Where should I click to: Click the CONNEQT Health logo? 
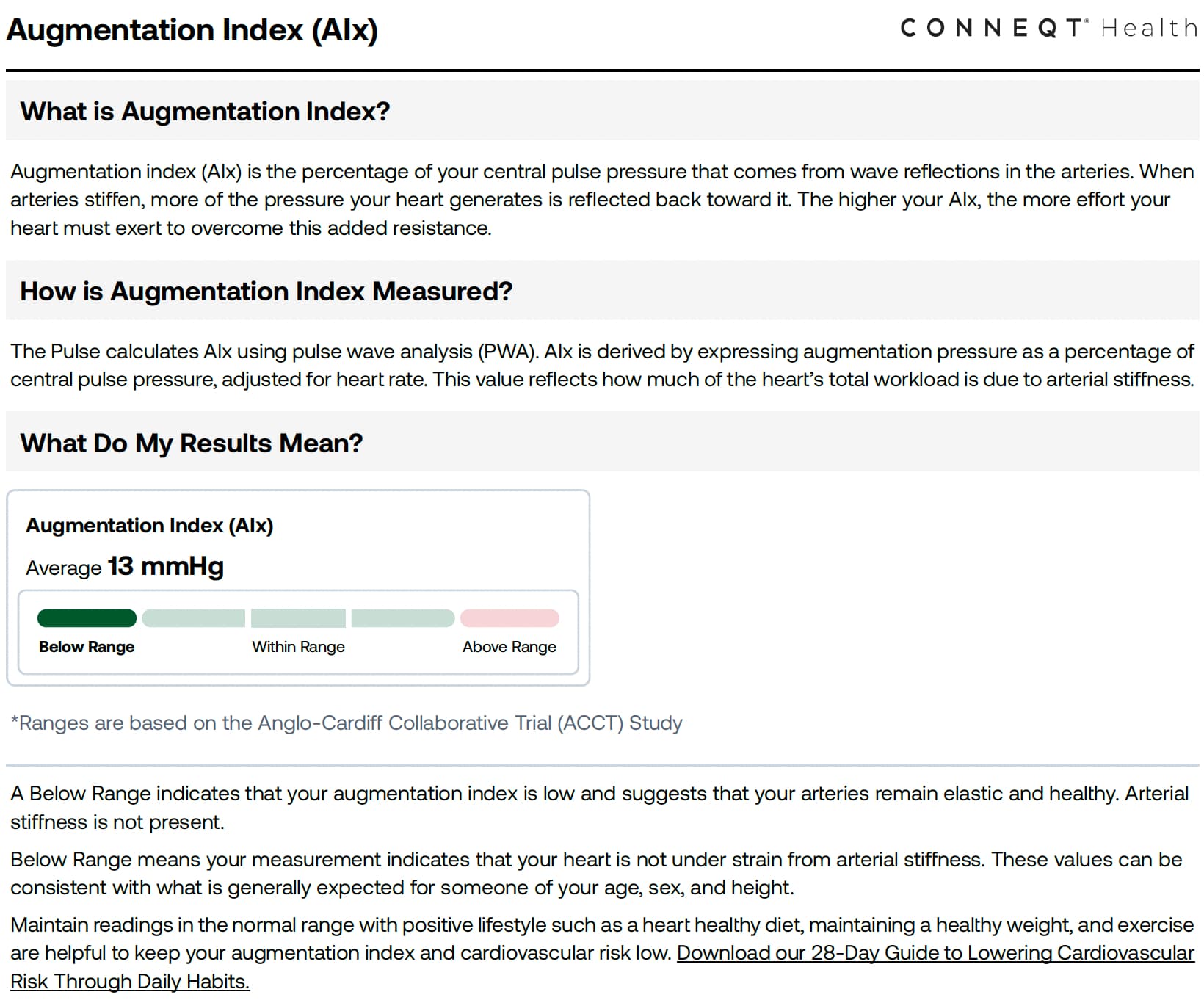coord(1048,29)
